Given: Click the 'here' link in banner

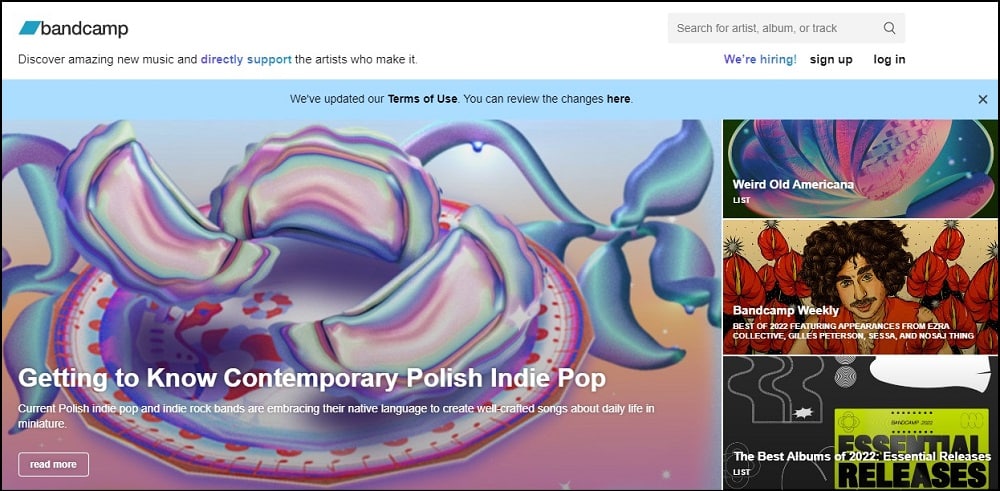Looking at the screenshot, I should [x=618, y=99].
